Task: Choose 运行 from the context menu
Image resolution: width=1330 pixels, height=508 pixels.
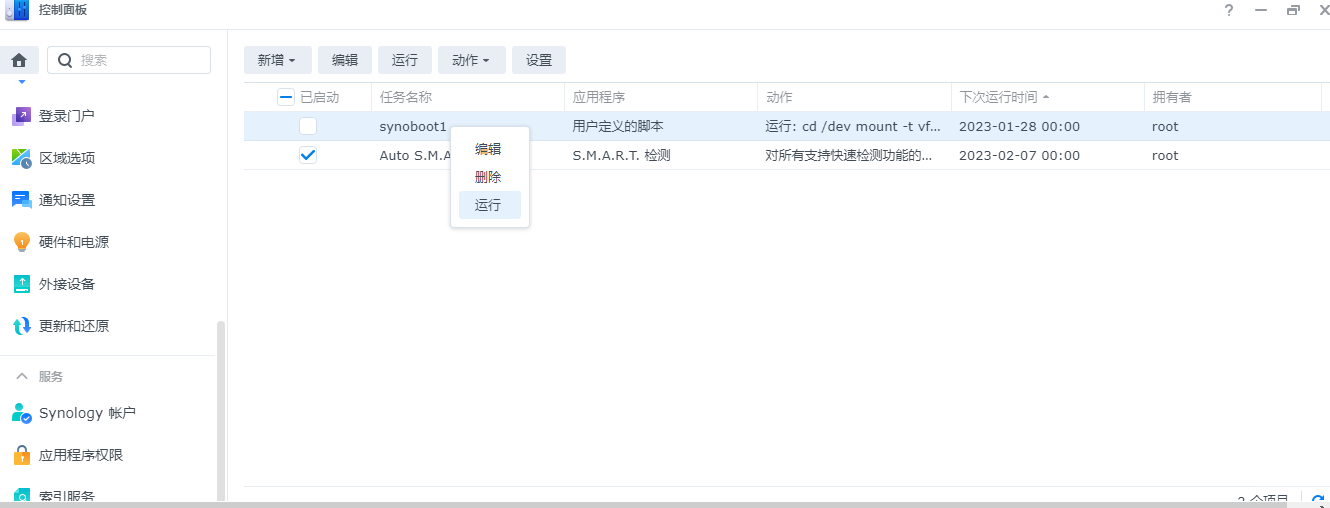Action: (x=488, y=205)
